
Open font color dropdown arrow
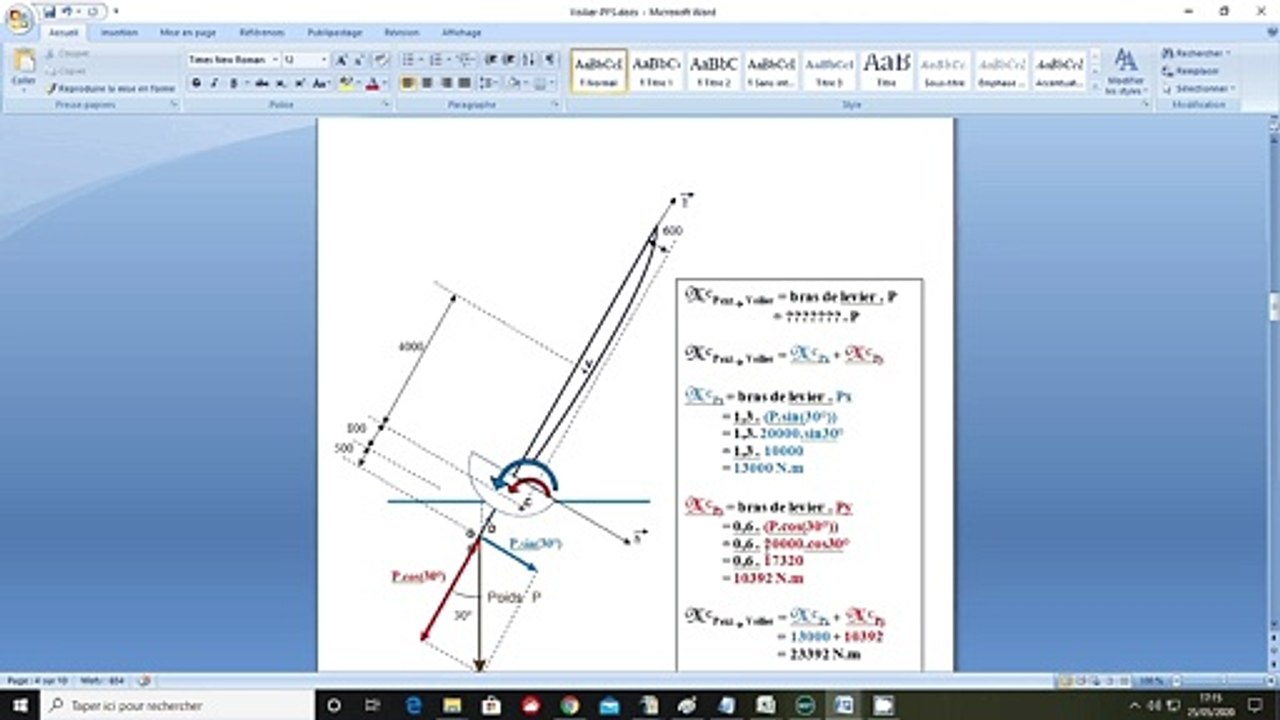[x=385, y=83]
